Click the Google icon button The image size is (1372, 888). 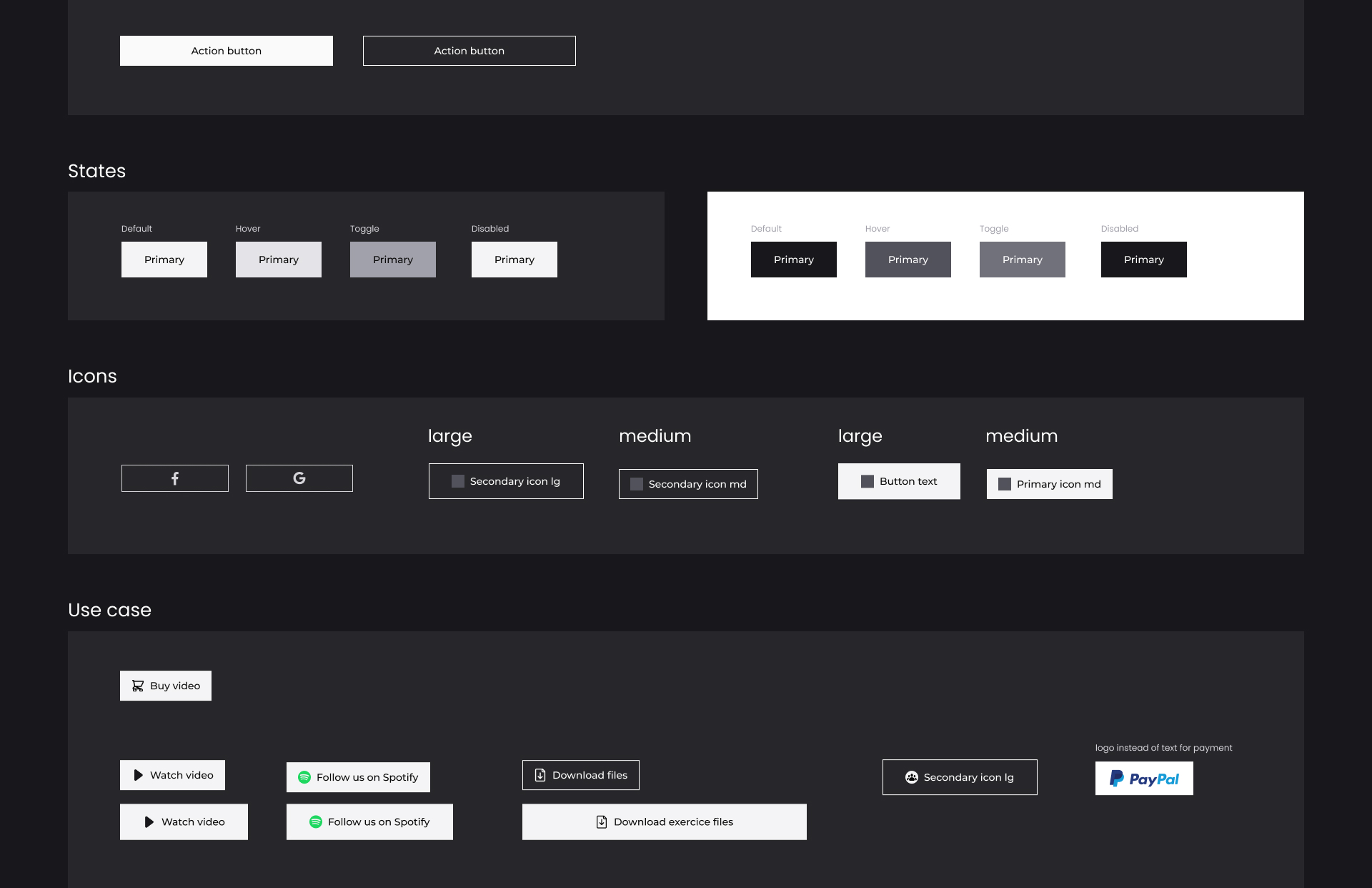click(299, 478)
